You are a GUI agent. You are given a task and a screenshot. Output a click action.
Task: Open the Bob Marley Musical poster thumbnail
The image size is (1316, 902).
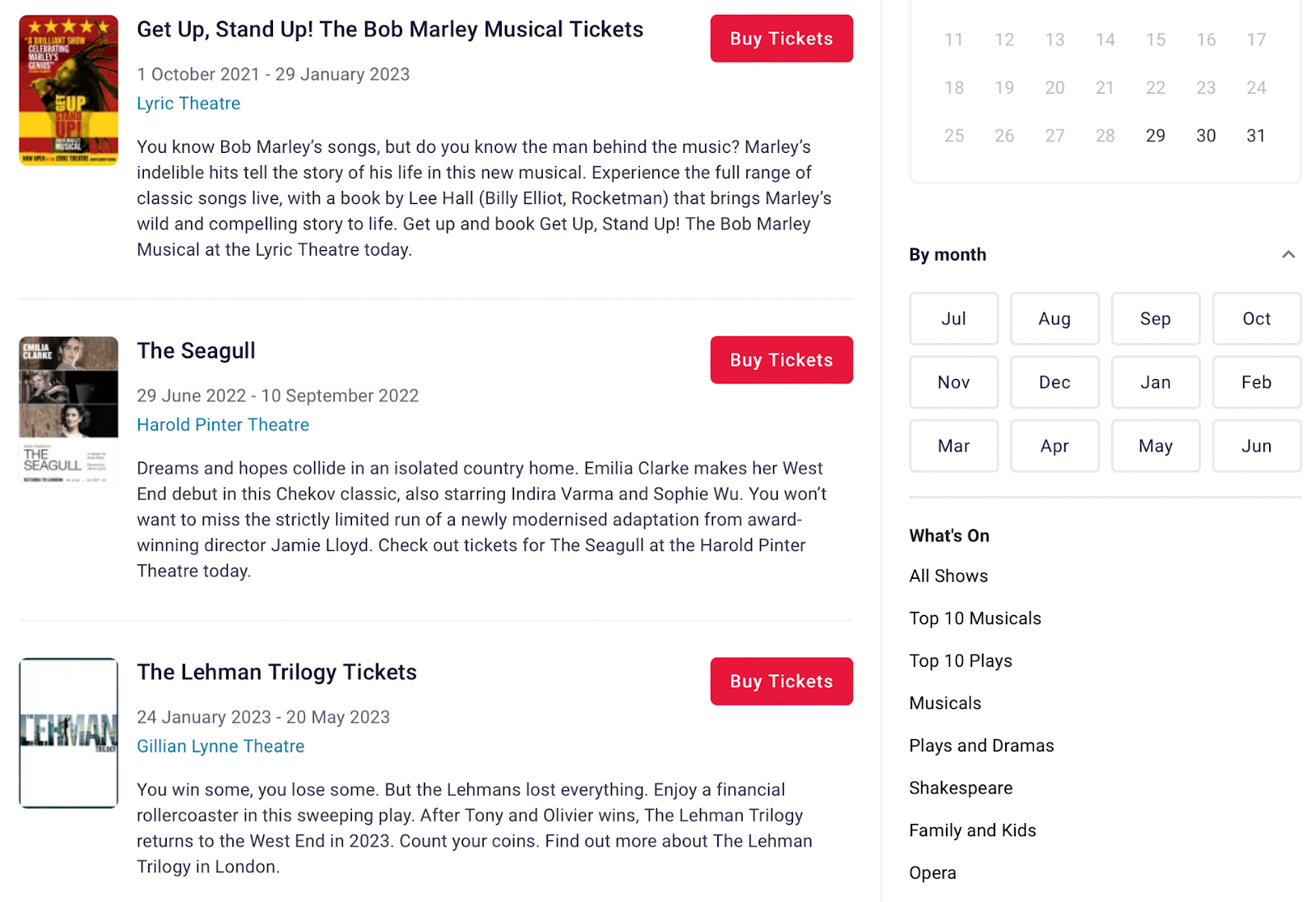coord(68,90)
